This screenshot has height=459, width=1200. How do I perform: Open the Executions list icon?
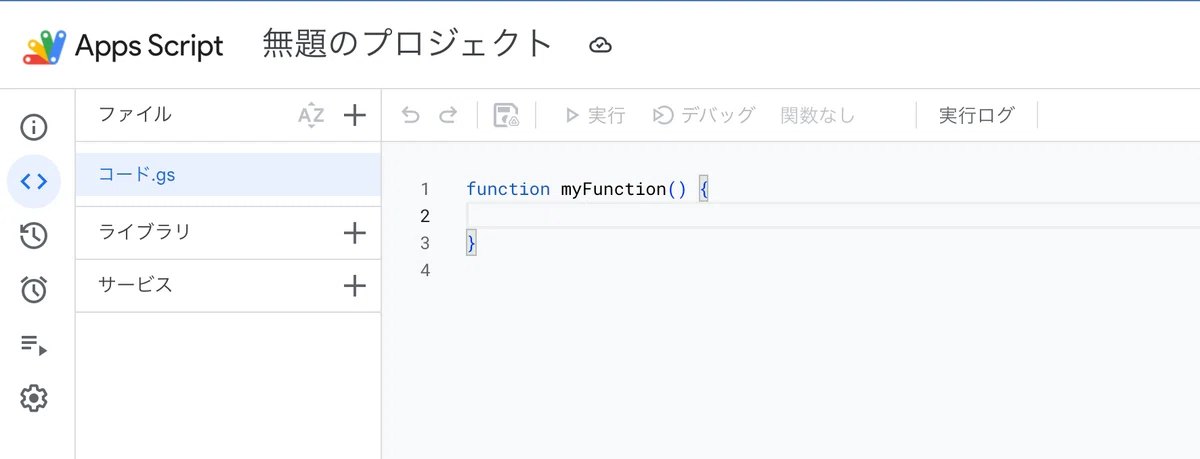34,345
